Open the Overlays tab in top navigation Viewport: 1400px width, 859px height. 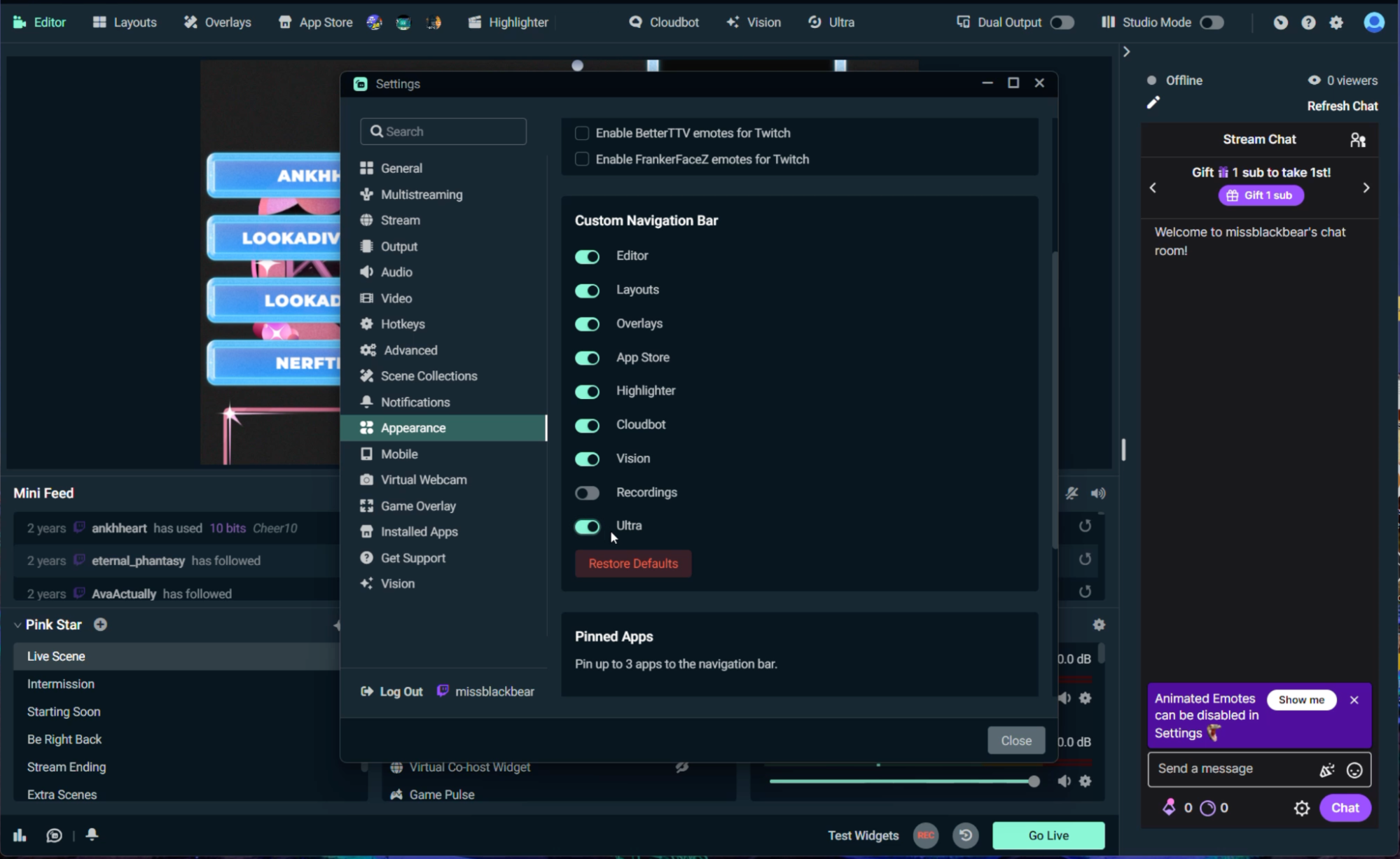pos(217,22)
